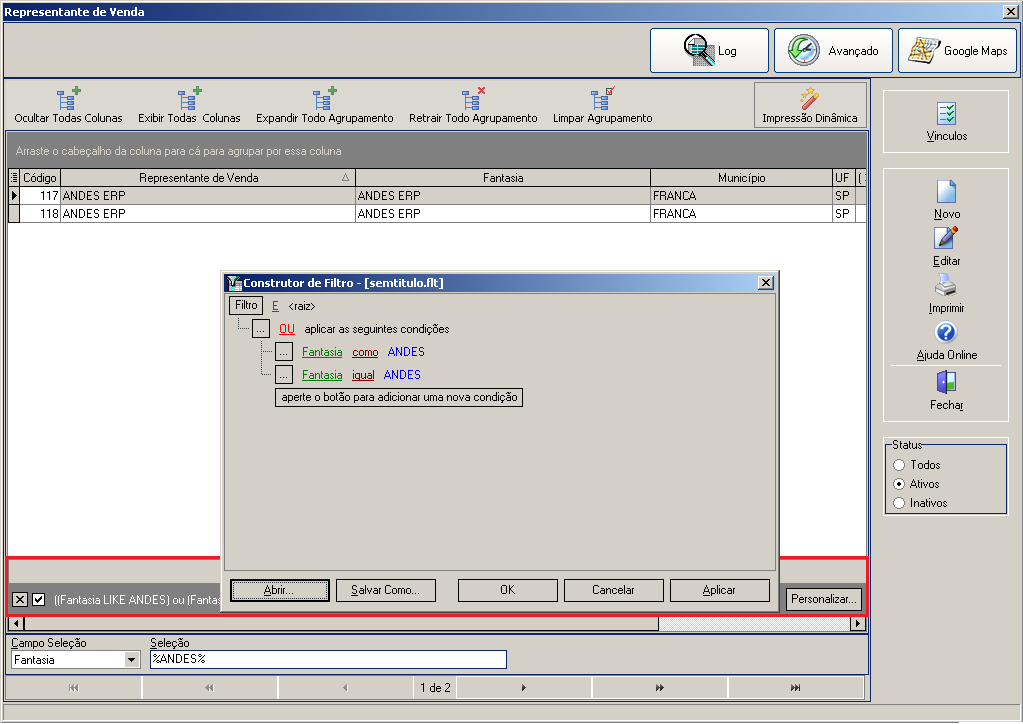
Task: Click Salvar Como button
Action: tap(386, 590)
